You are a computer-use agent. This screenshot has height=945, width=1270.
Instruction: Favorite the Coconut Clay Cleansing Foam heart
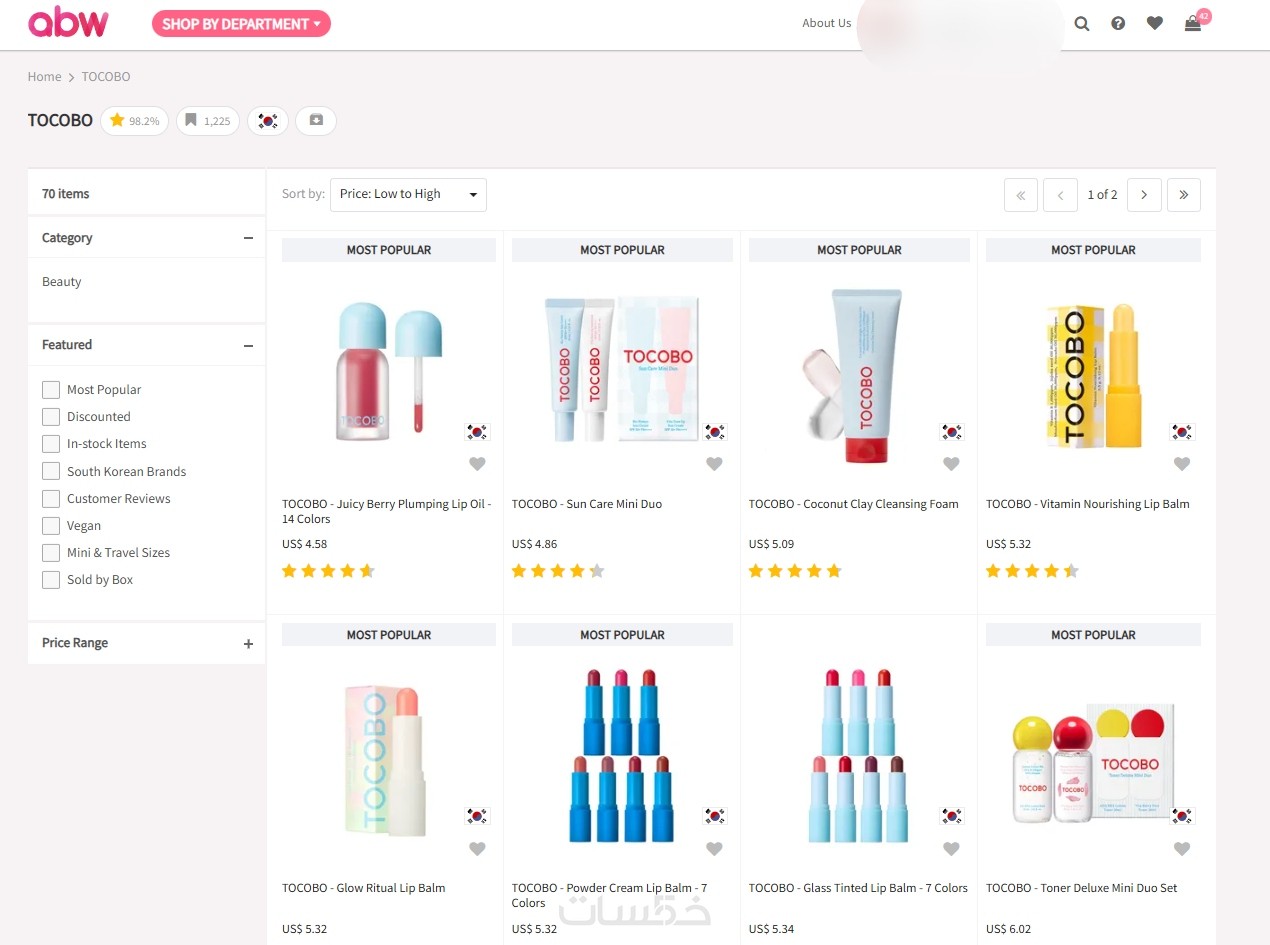pyautogui.click(x=951, y=464)
